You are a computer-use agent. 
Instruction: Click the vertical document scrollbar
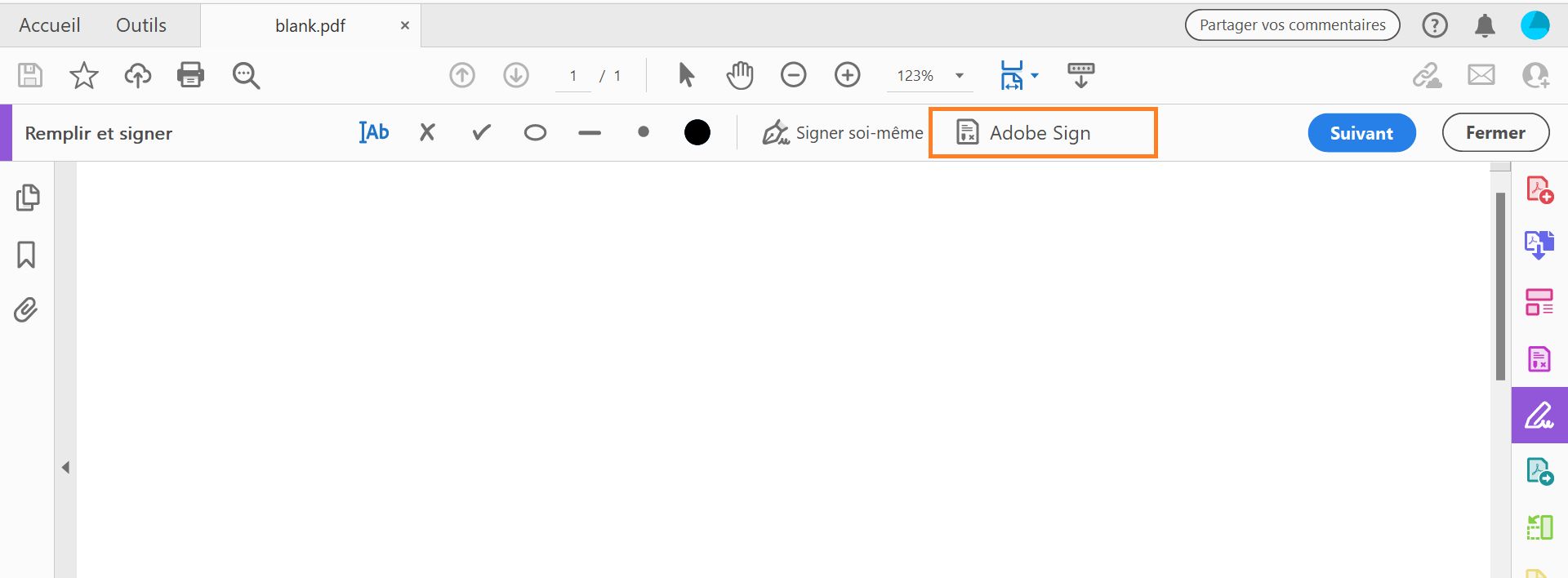point(1500,286)
